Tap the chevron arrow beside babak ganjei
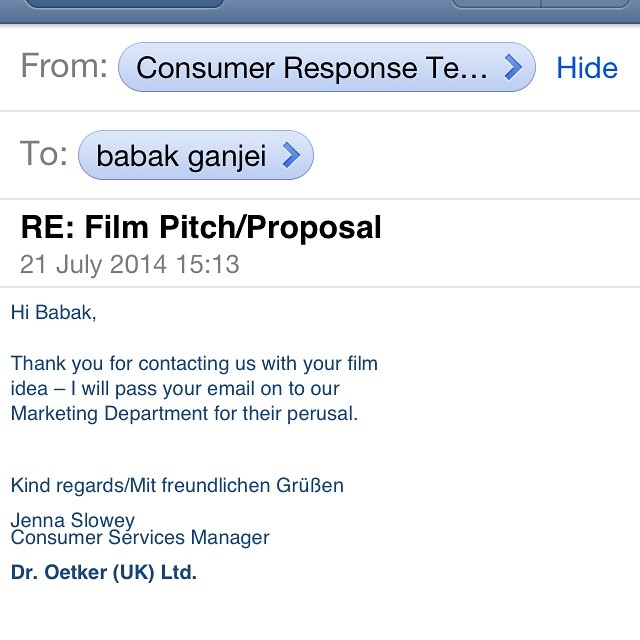The height and width of the screenshot is (640, 640). [x=291, y=155]
